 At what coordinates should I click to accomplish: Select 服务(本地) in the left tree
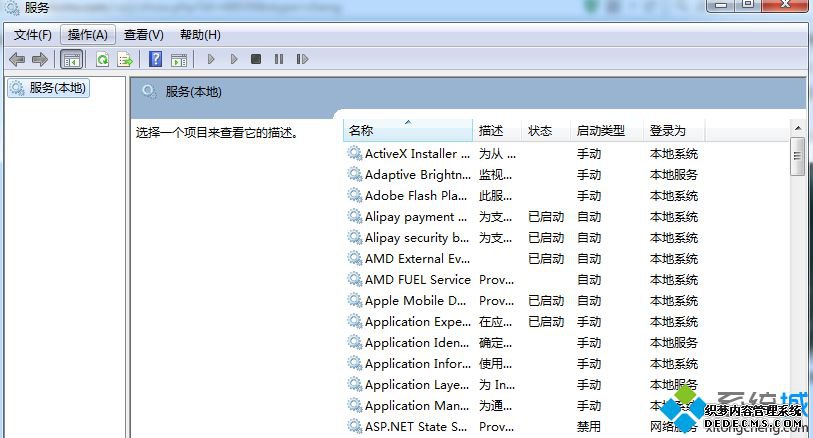[x=49, y=88]
